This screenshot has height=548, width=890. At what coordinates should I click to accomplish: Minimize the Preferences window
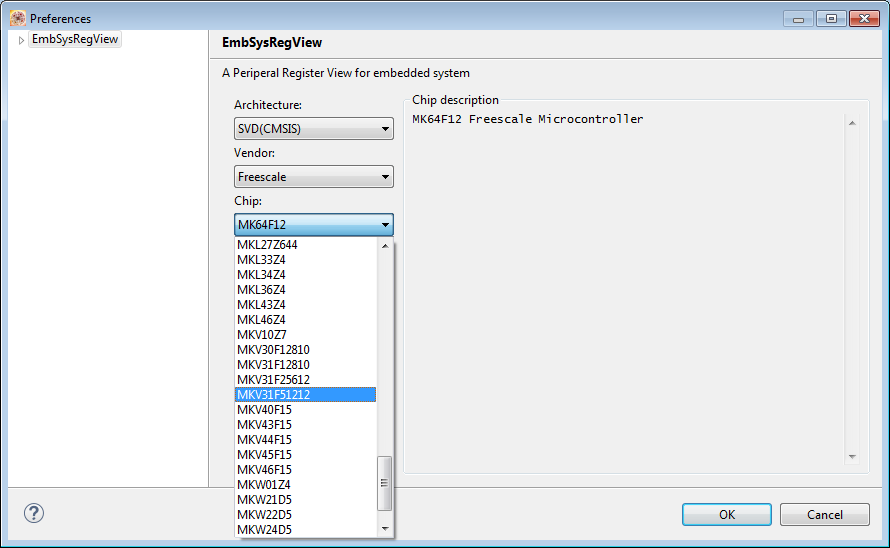[x=798, y=19]
